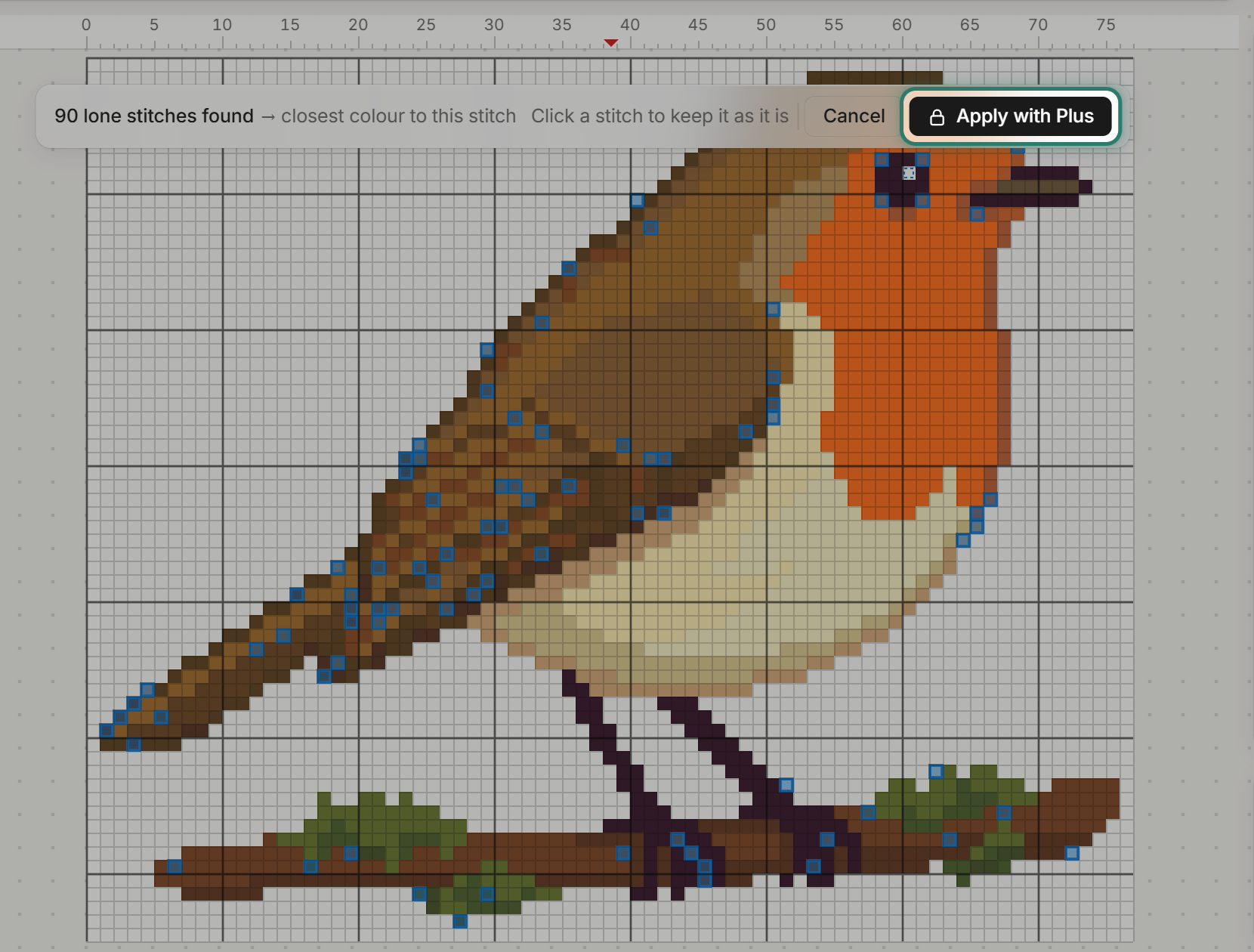Keep the highlighted stitch on the bird's right leg
The width and height of the screenshot is (1254, 952).
(x=786, y=785)
